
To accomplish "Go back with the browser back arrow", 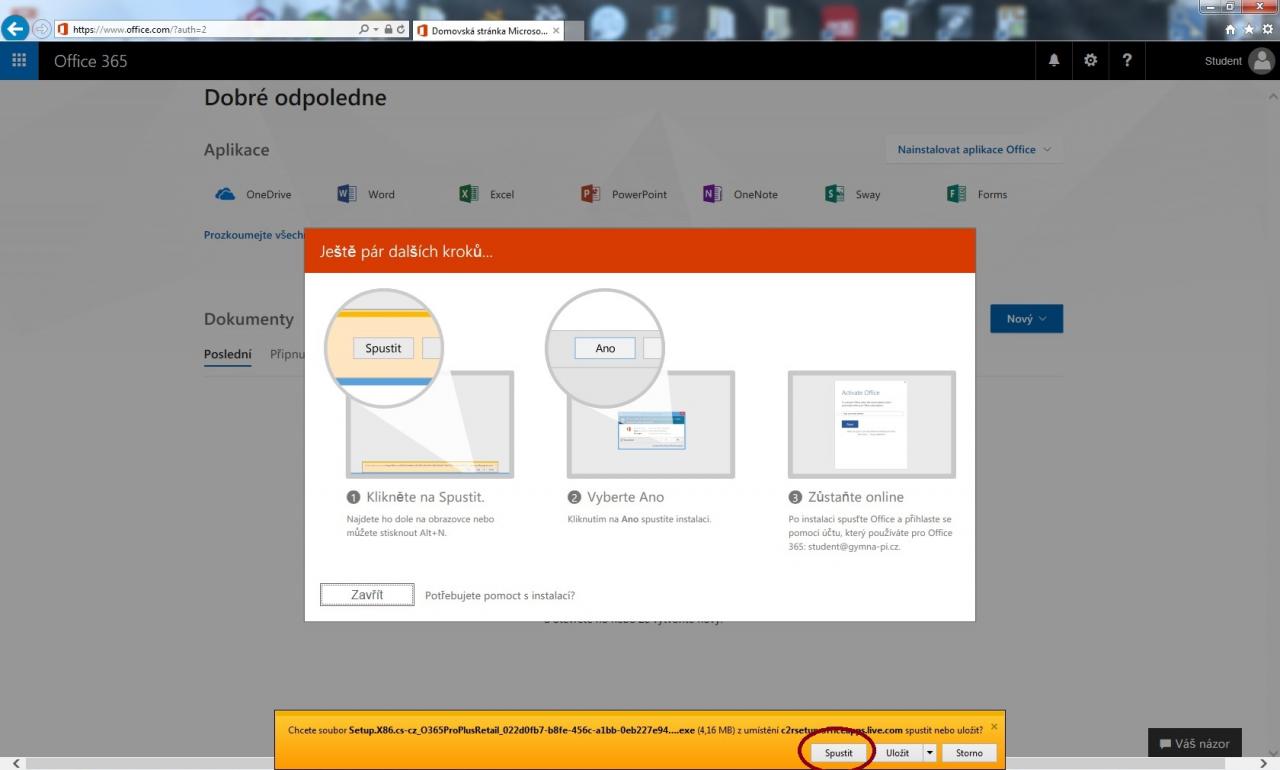I will [15, 29].
